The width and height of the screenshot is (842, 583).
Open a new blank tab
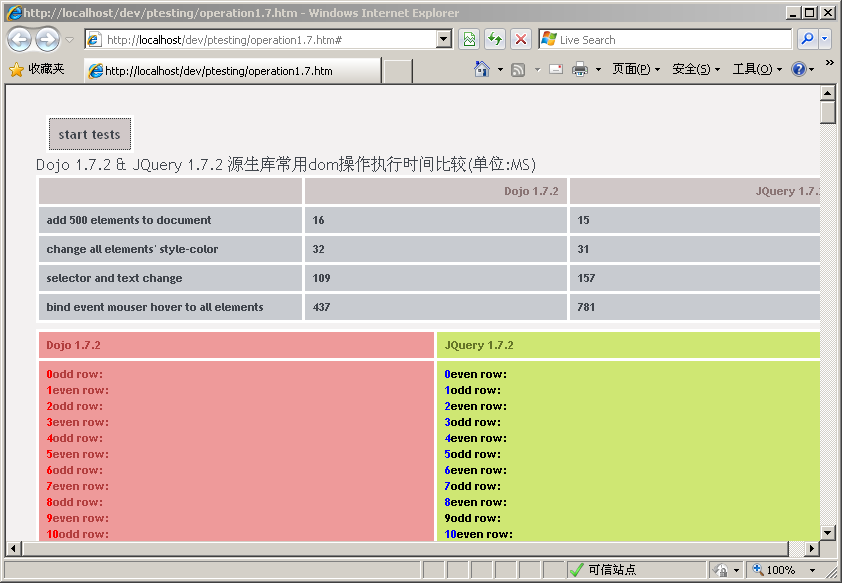click(398, 71)
